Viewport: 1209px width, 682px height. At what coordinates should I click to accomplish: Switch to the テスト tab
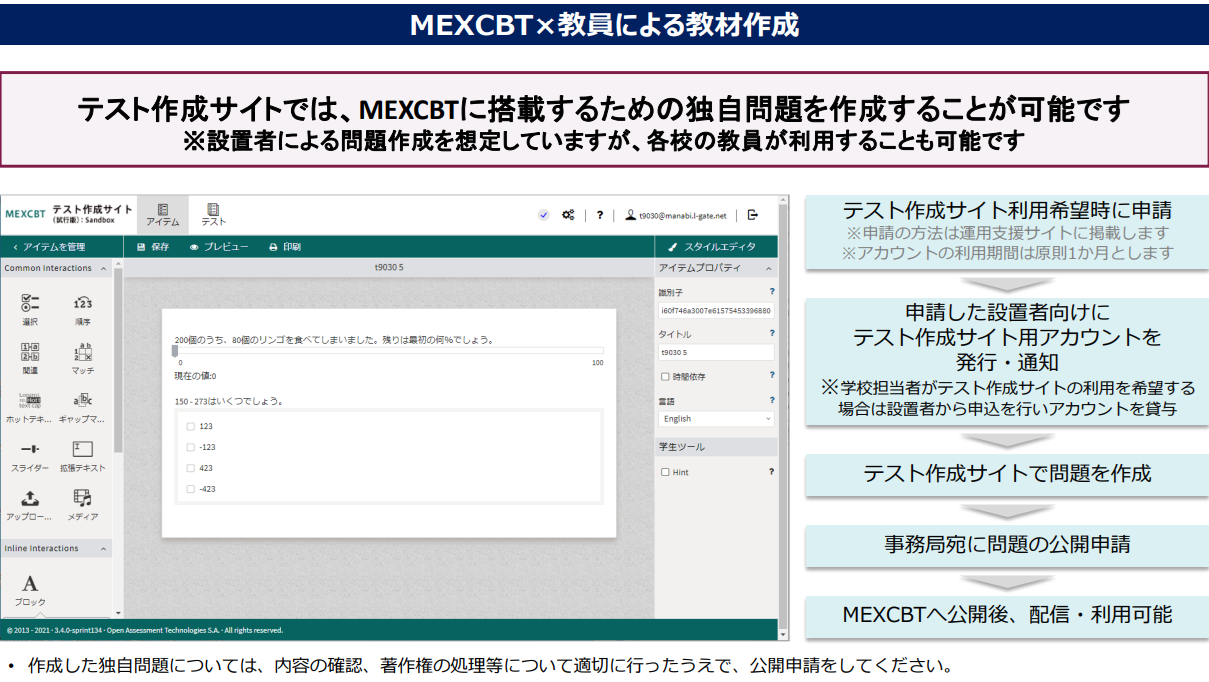[213, 214]
